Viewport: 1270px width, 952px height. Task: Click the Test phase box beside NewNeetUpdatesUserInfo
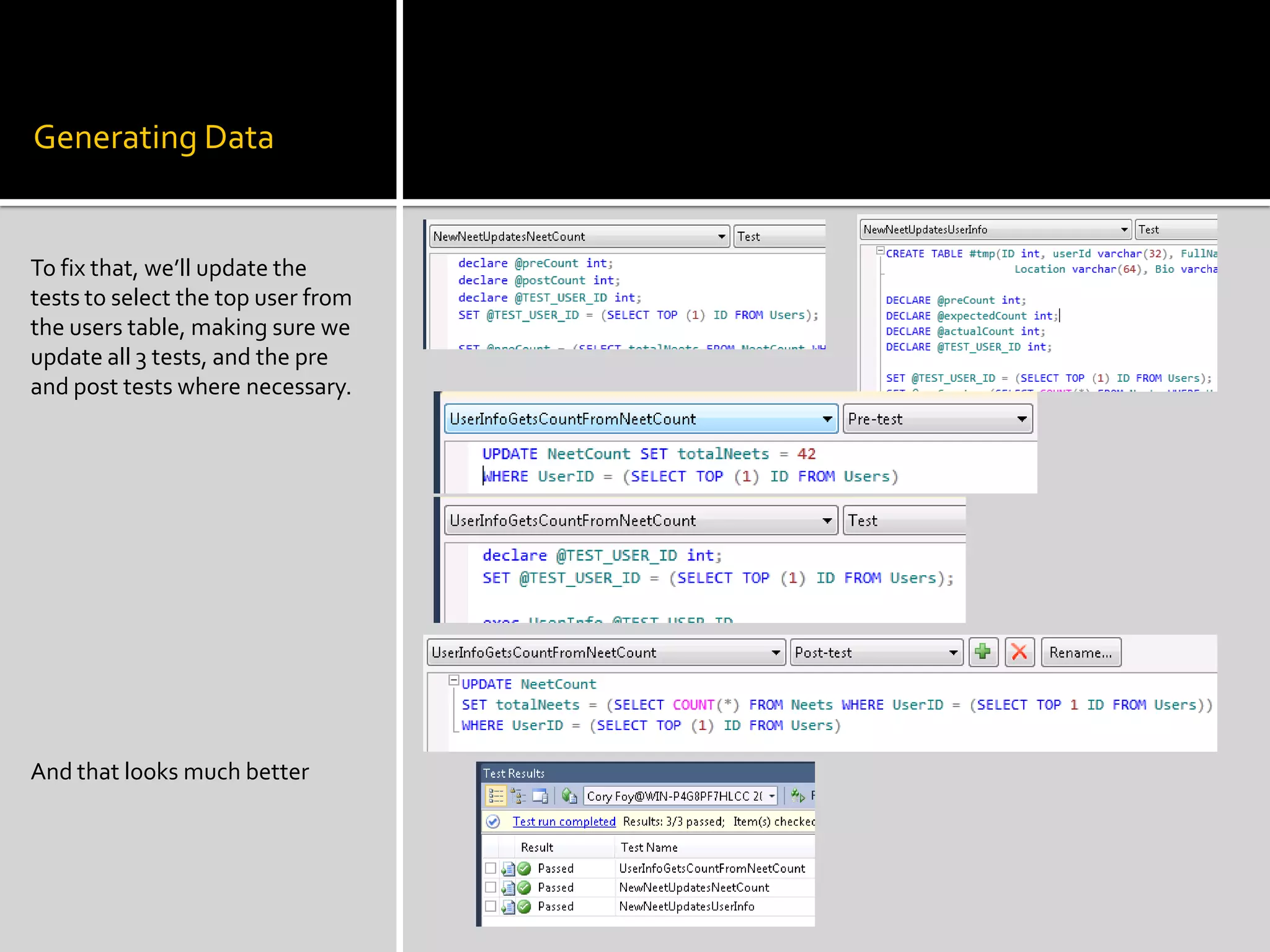pyautogui.click(x=1176, y=229)
